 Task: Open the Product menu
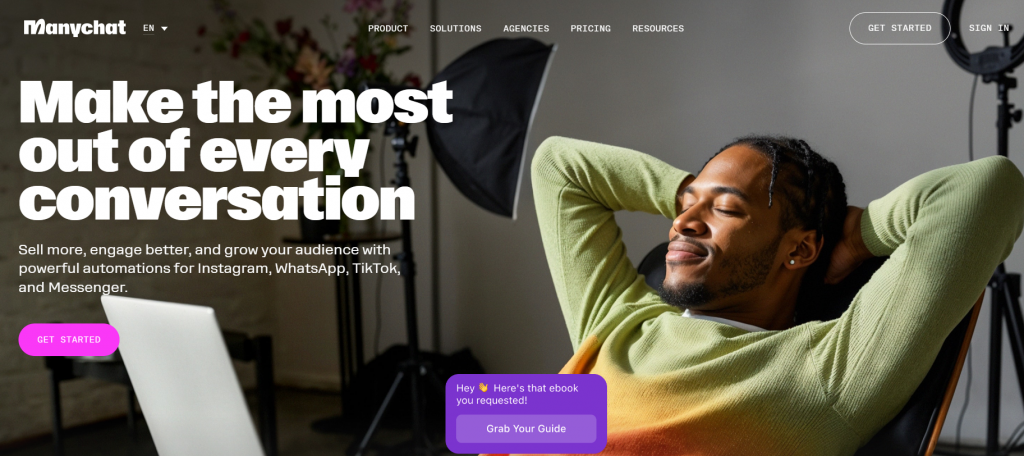[x=388, y=28]
